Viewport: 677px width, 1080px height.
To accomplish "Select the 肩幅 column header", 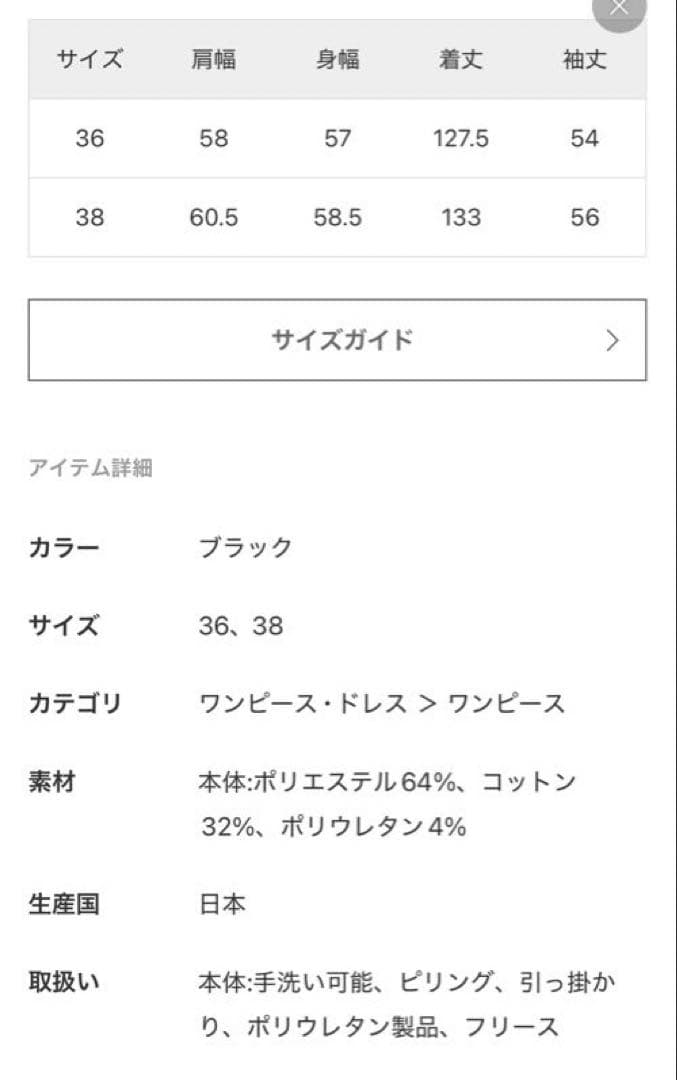I will (x=213, y=60).
